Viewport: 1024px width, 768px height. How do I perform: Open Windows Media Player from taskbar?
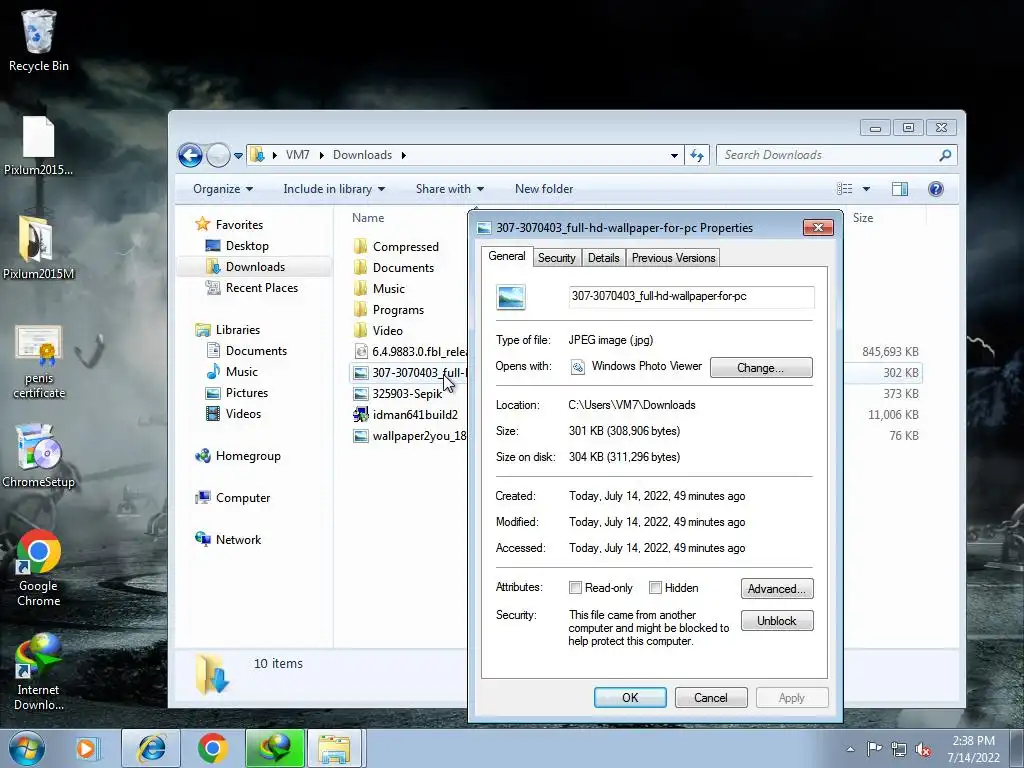86,748
